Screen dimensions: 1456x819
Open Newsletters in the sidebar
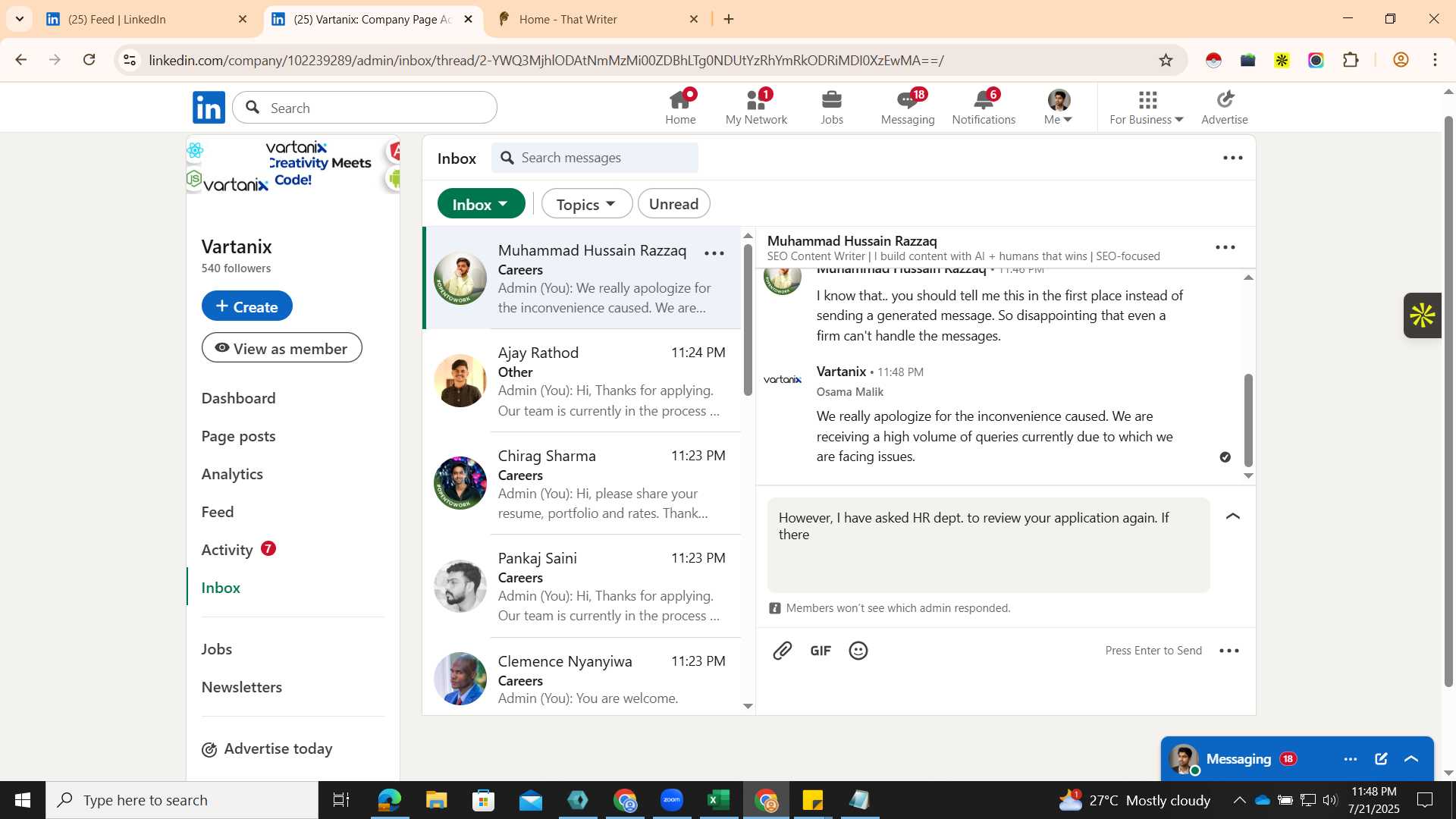[x=241, y=687]
